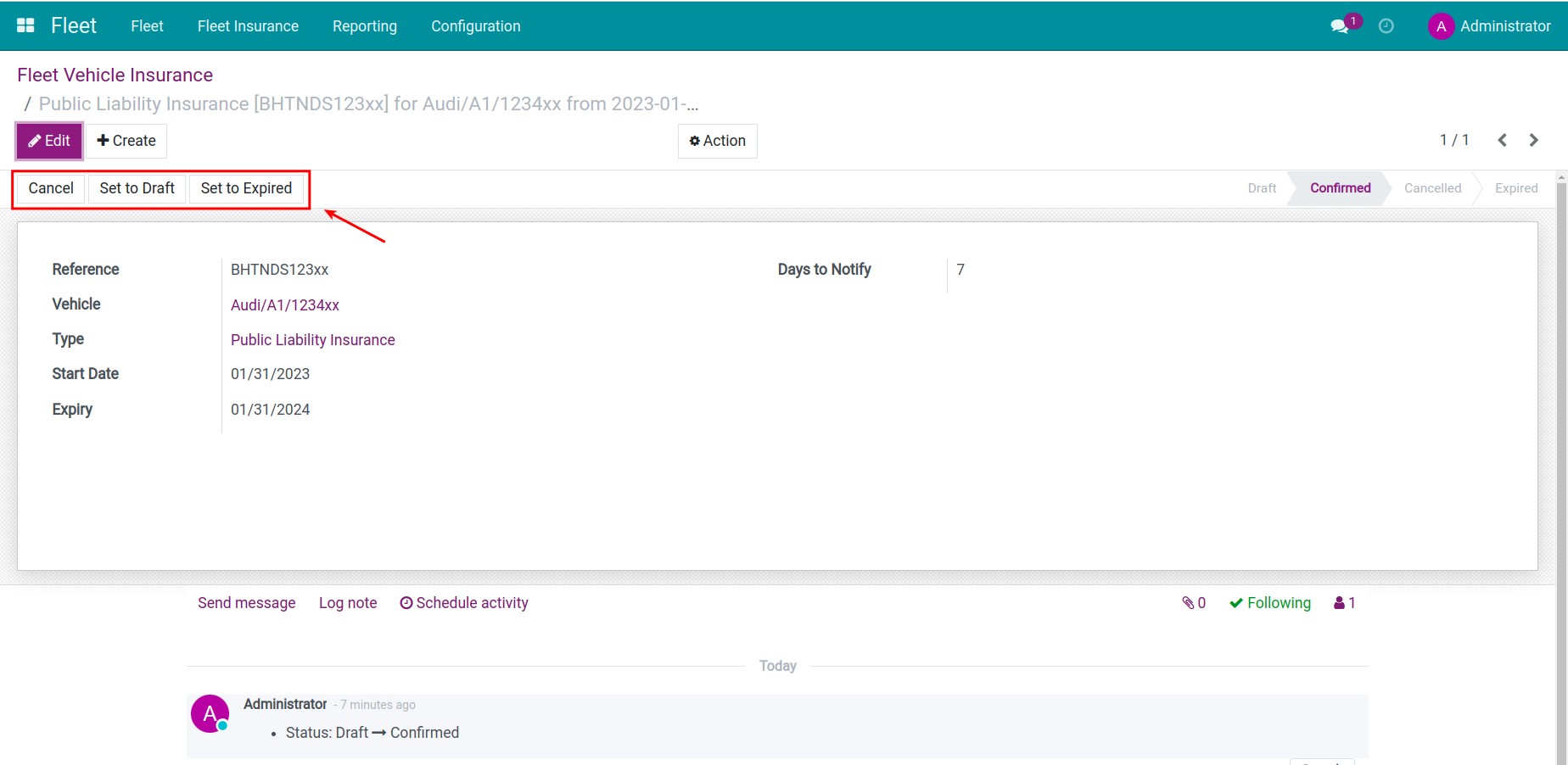Expand the Configuration menu
Image resolution: width=1568 pixels, height=765 pixels.
click(476, 26)
